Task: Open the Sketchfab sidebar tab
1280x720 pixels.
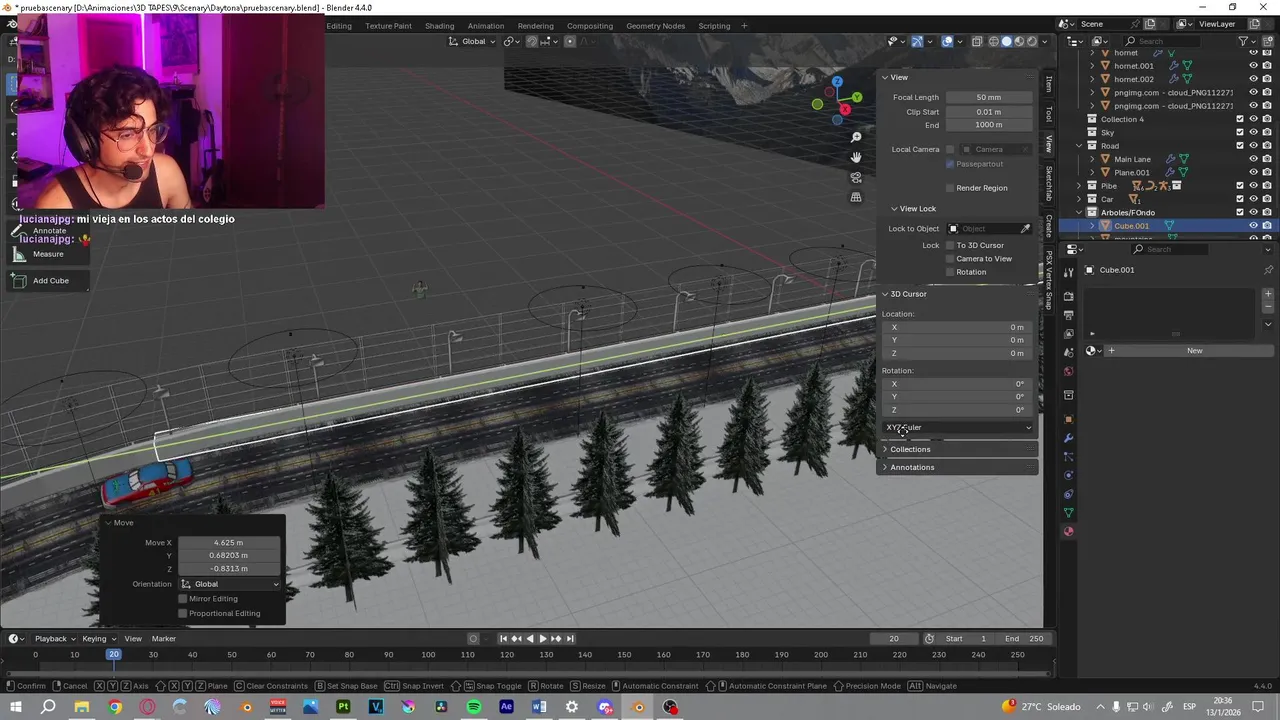Action: (x=1049, y=183)
